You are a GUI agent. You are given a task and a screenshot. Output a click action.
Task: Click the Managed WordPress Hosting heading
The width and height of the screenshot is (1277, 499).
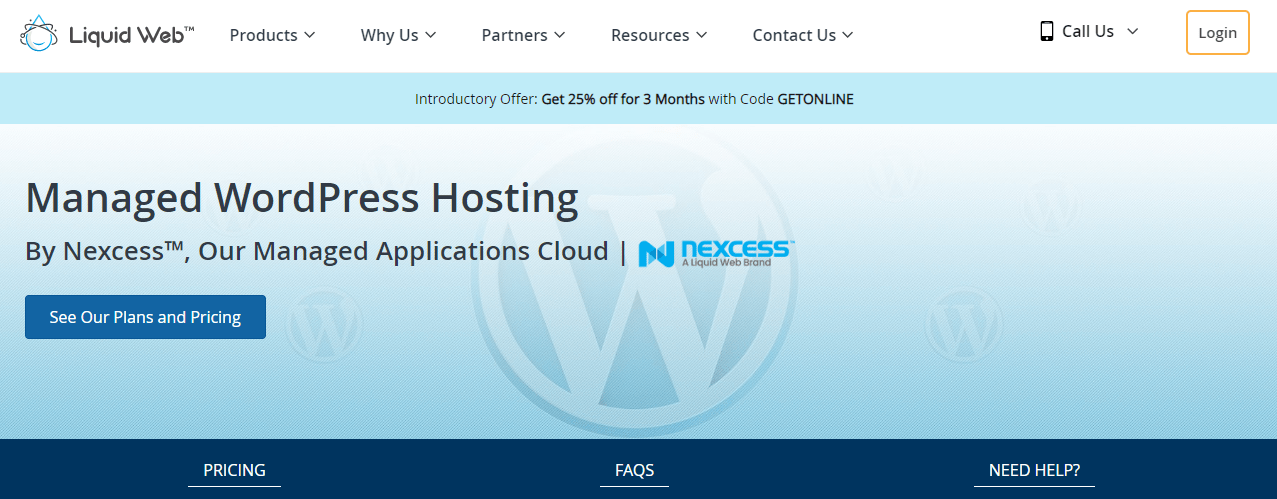(x=302, y=198)
